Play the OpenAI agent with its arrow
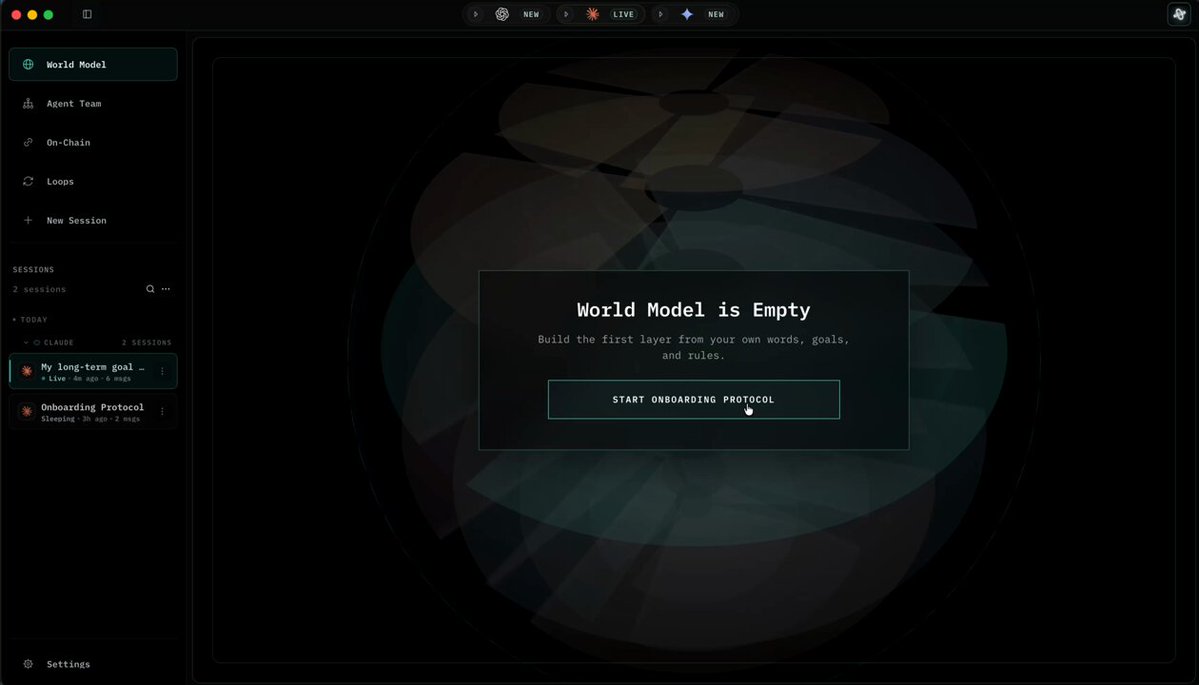This screenshot has width=1199, height=685. [x=476, y=15]
